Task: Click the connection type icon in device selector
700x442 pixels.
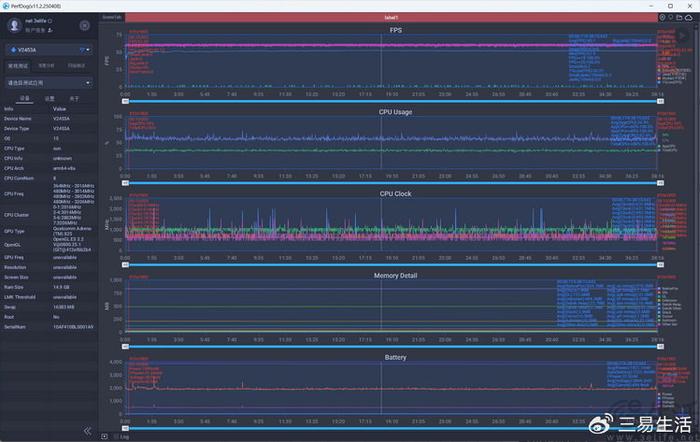Action: click(x=82, y=50)
